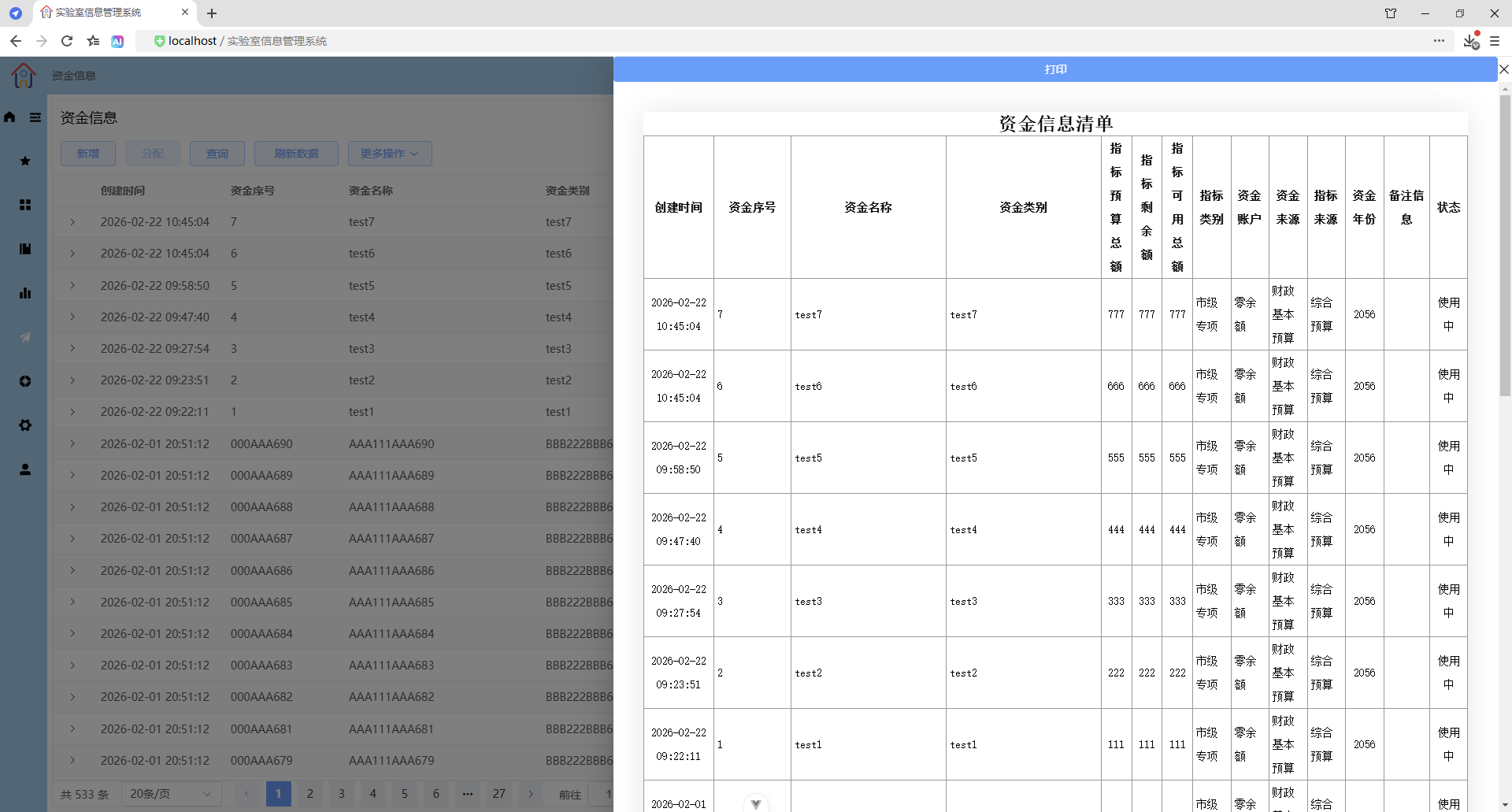1512x812 pixels.
Task: Click the house logo in the header
Action: pyautogui.click(x=24, y=76)
